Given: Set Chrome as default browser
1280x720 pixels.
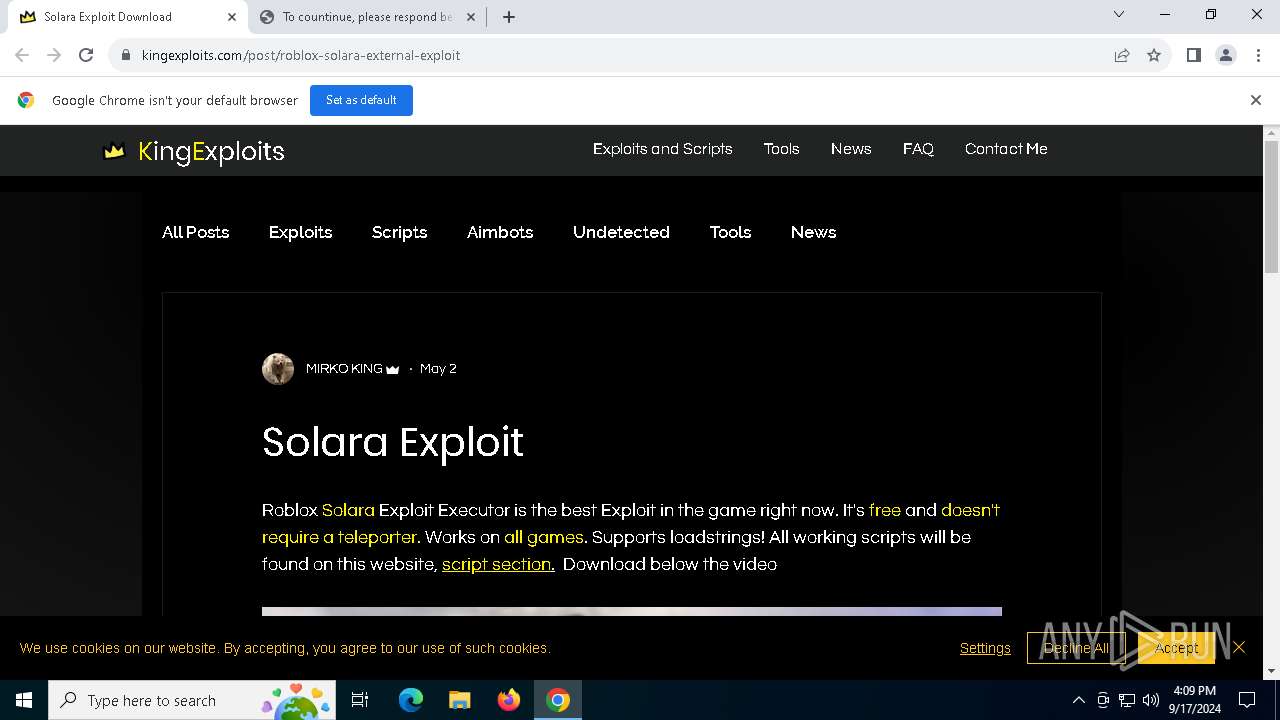Looking at the screenshot, I should coord(361,100).
